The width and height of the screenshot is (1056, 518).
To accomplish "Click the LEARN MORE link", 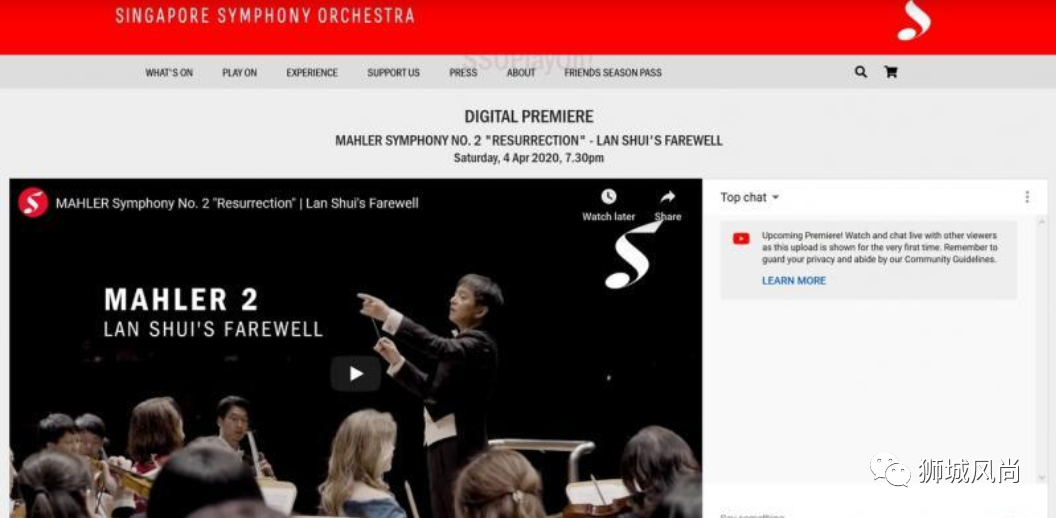I will pos(793,281).
